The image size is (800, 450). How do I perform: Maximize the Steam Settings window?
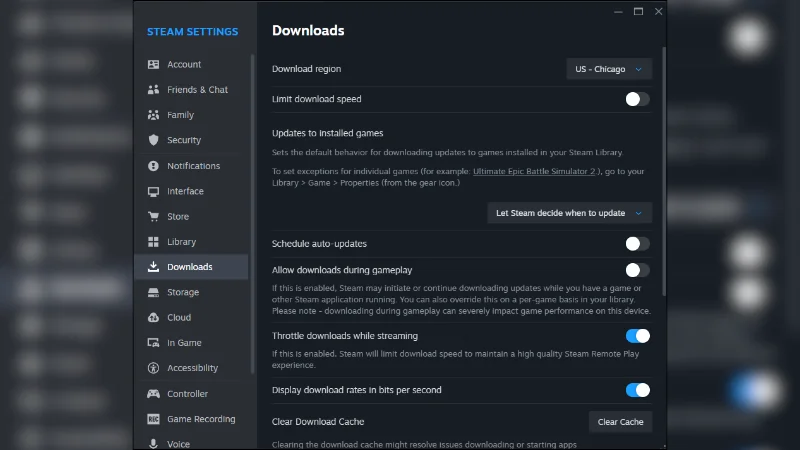coord(638,11)
